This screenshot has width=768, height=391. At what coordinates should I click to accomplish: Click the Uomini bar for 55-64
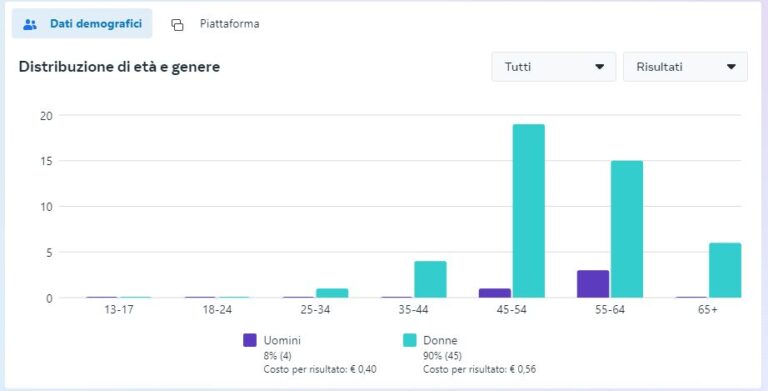pos(593,284)
